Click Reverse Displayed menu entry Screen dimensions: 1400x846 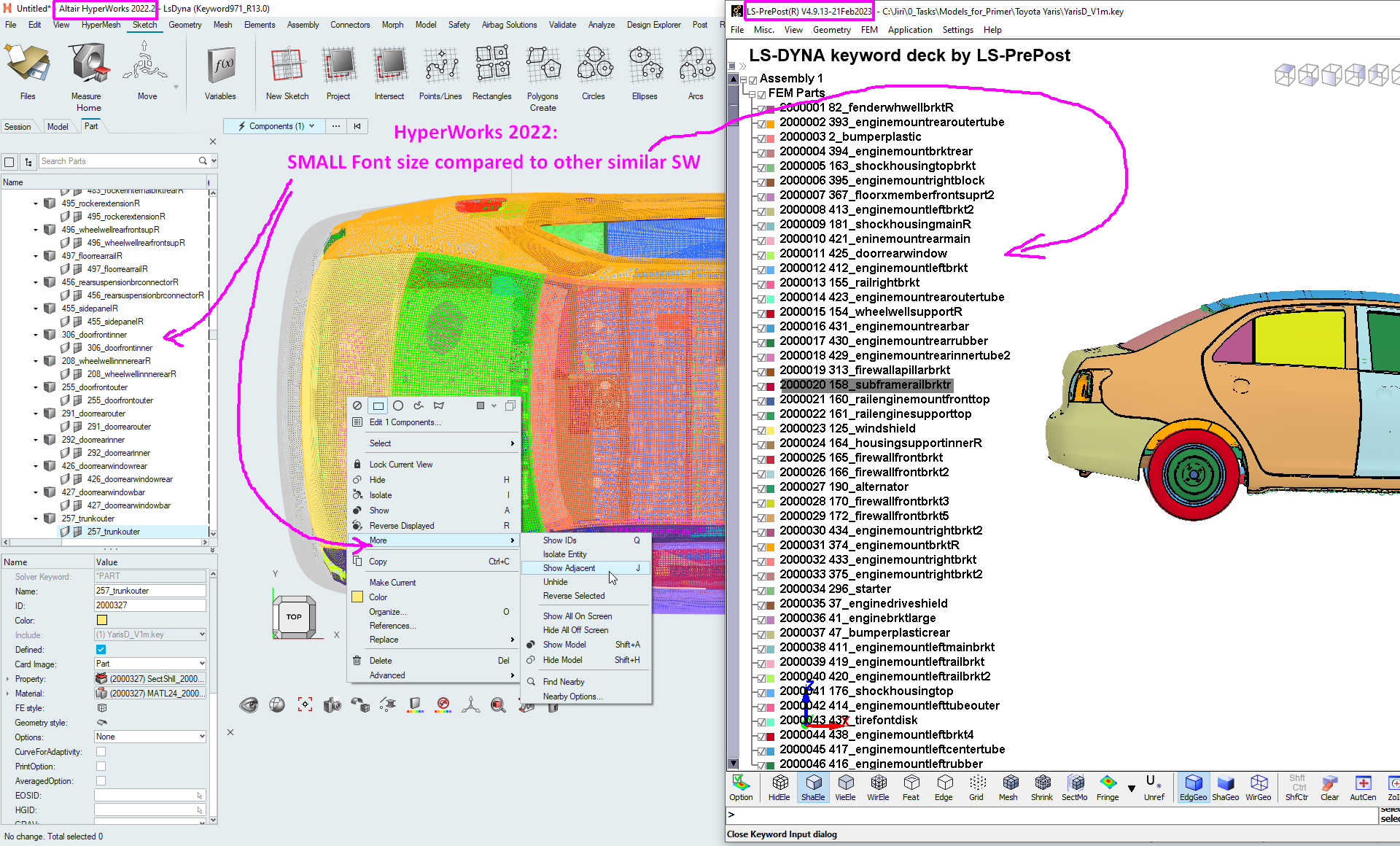click(x=433, y=526)
